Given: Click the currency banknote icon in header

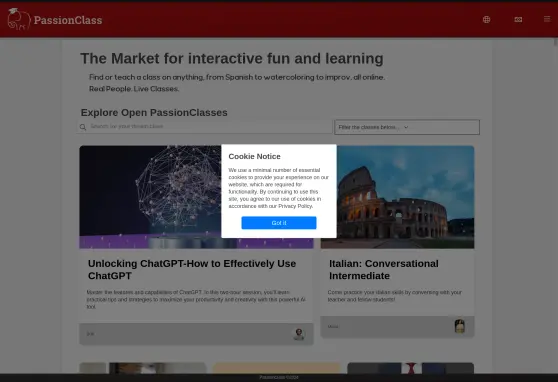Looking at the screenshot, I should pos(518,20).
